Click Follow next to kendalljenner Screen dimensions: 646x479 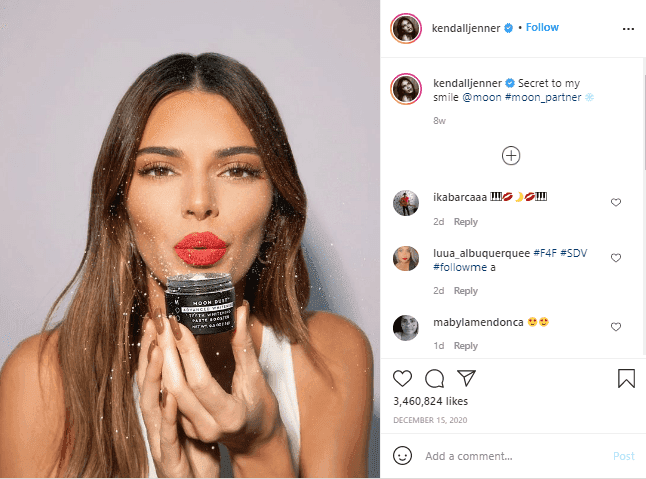click(542, 27)
